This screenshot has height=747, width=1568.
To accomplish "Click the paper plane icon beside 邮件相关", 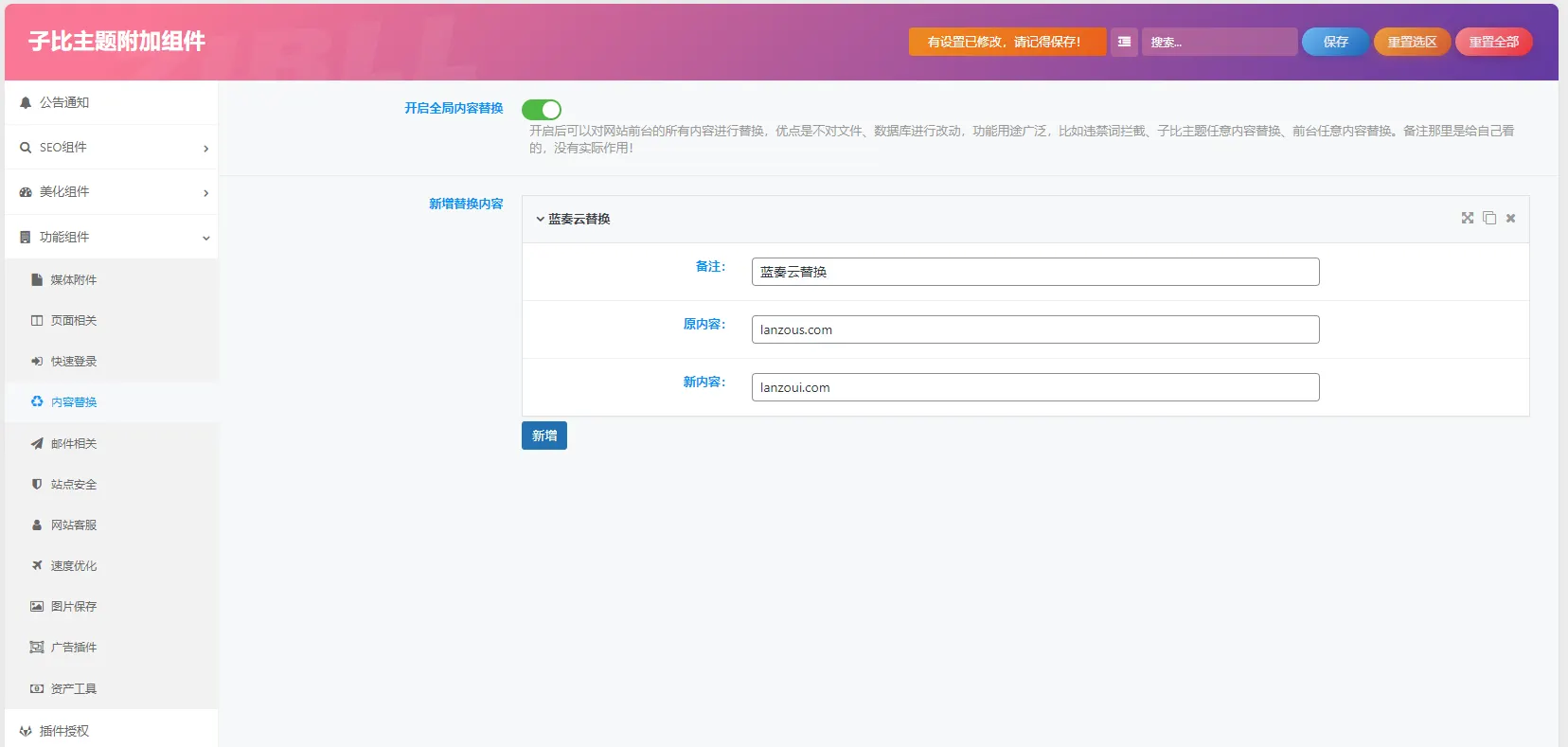I will click(x=37, y=443).
